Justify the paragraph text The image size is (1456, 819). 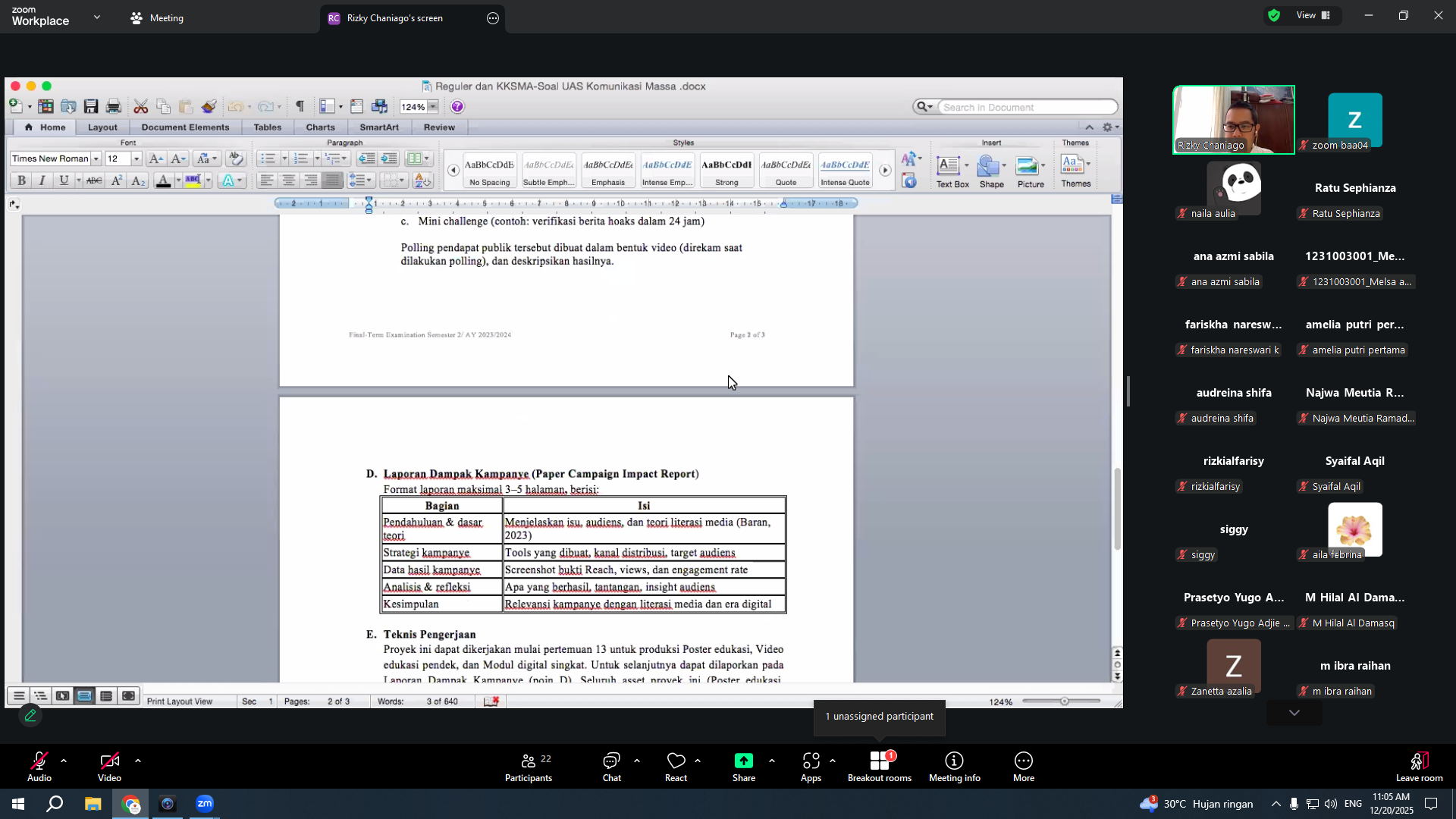[x=332, y=180]
